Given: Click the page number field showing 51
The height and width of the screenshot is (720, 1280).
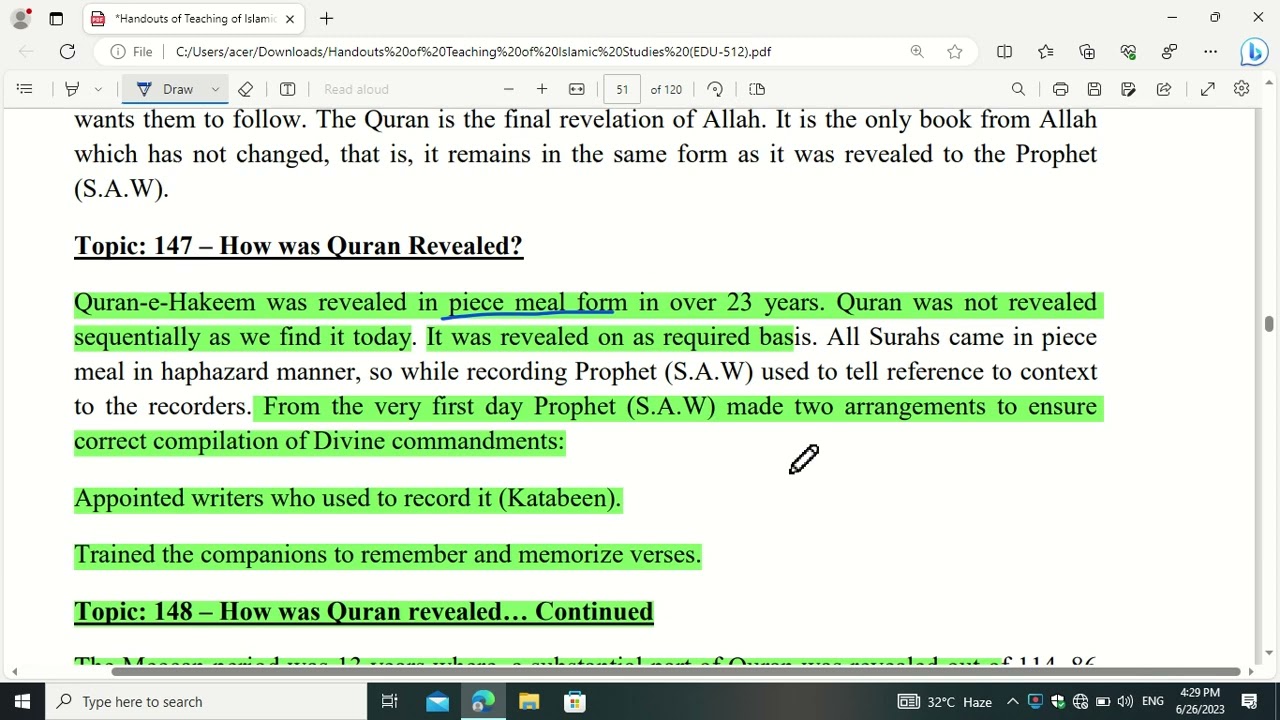Looking at the screenshot, I should 622,89.
